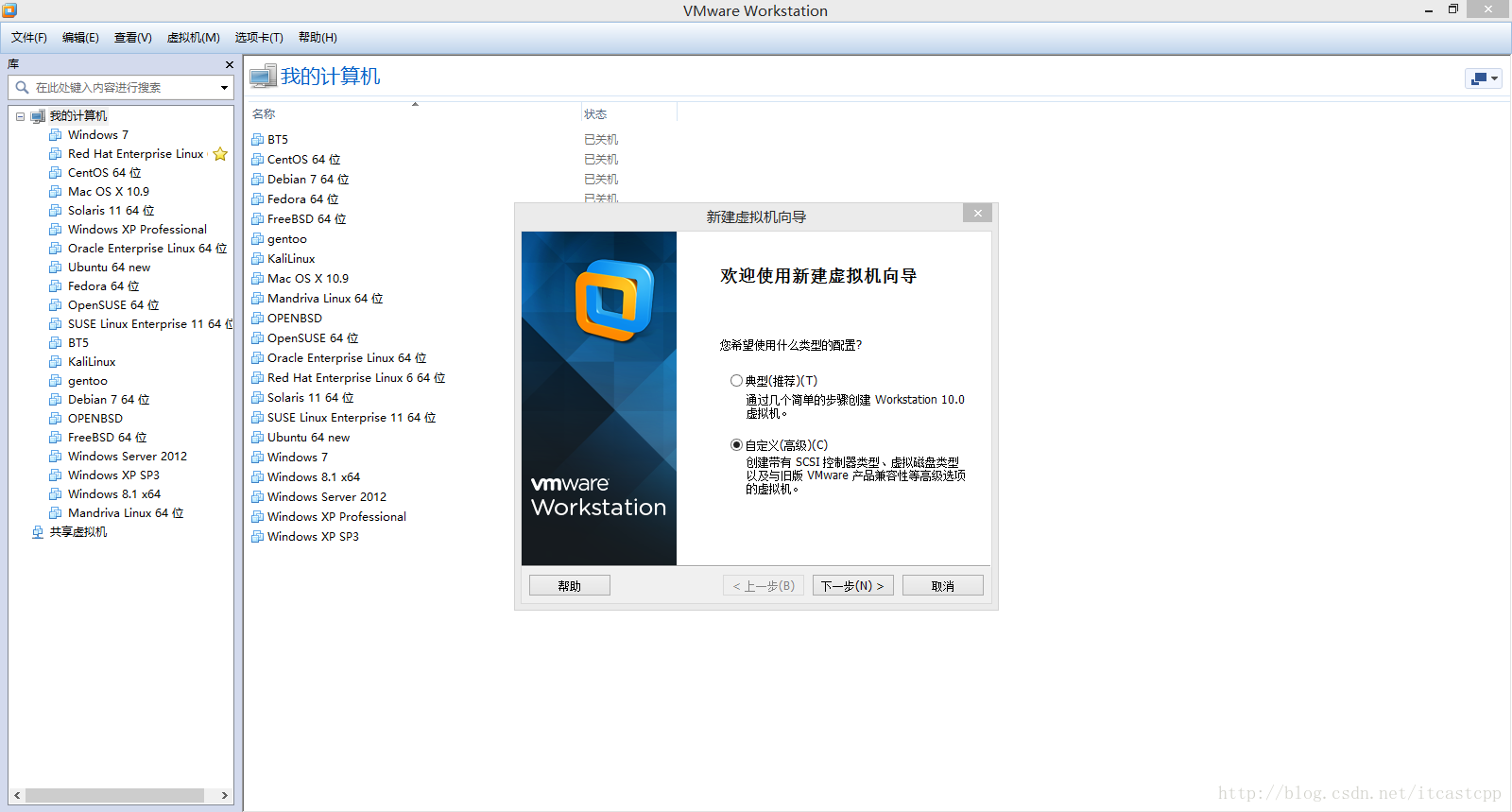Click inside the library search input field
The height and width of the screenshot is (812, 1512).
point(123,88)
